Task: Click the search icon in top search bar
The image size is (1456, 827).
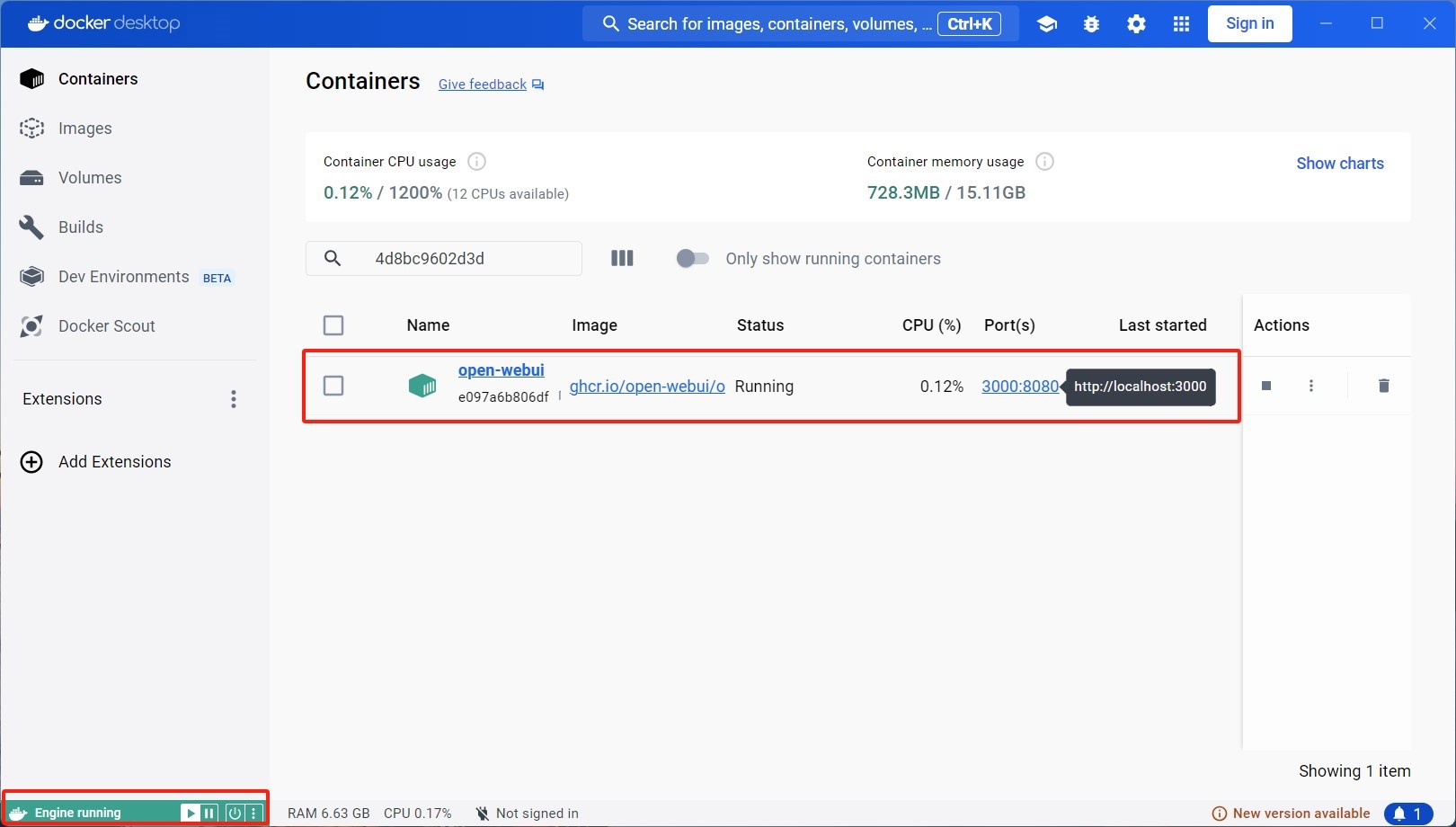Action: (610, 24)
